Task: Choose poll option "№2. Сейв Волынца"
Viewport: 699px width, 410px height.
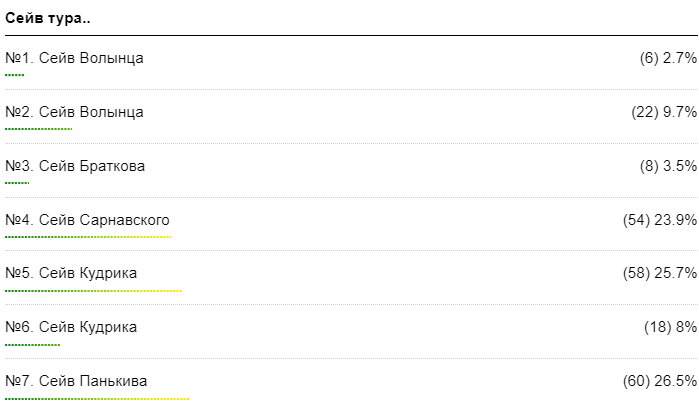Action: tap(74, 112)
